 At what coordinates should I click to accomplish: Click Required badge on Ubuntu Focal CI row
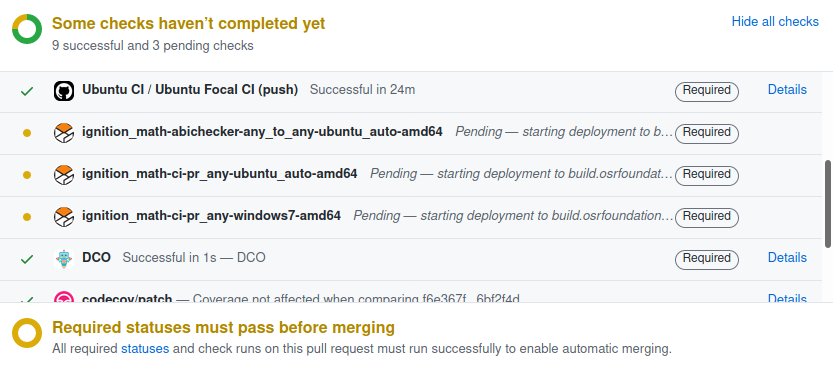tap(707, 91)
